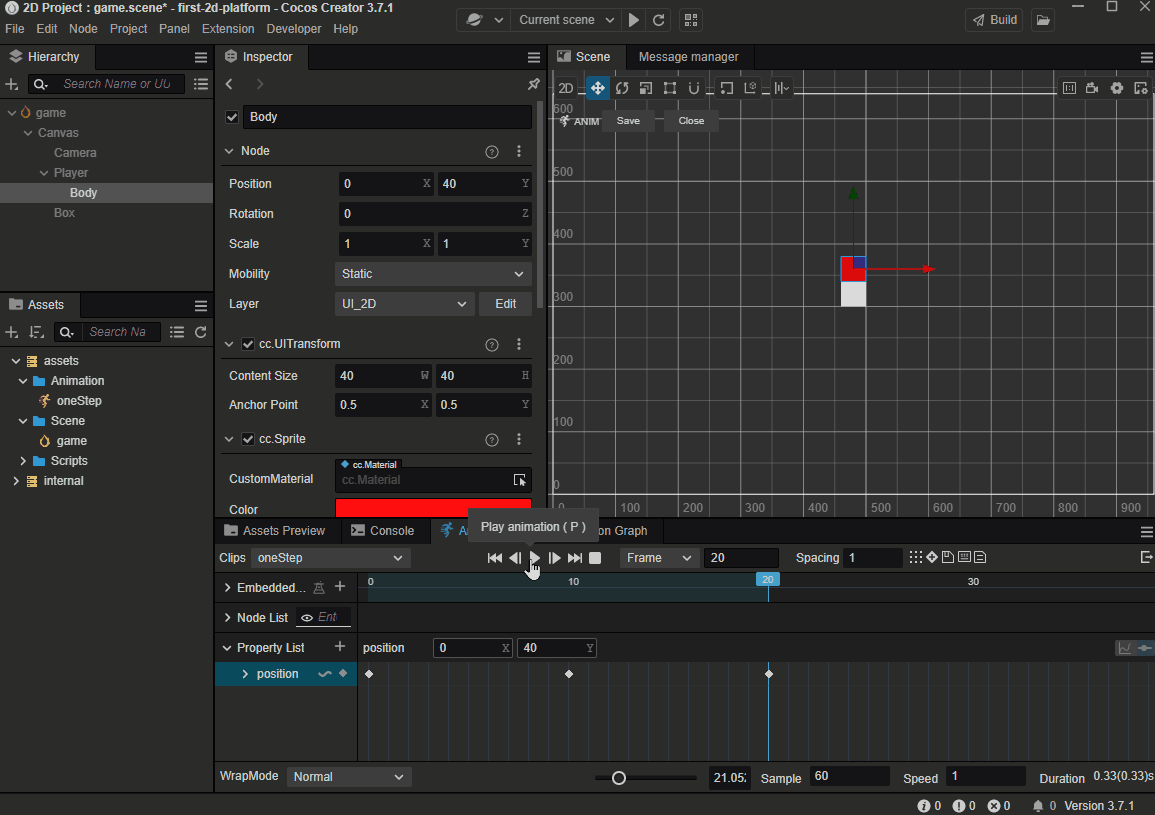Jump to the first animation frame
Image resolution: width=1155 pixels, height=815 pixels.
click(494, 558)
